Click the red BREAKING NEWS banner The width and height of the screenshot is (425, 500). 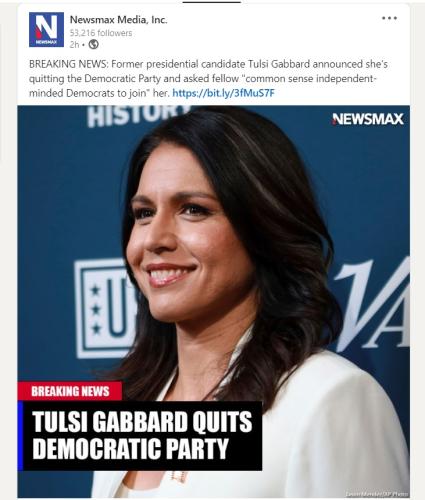(70, 391)
